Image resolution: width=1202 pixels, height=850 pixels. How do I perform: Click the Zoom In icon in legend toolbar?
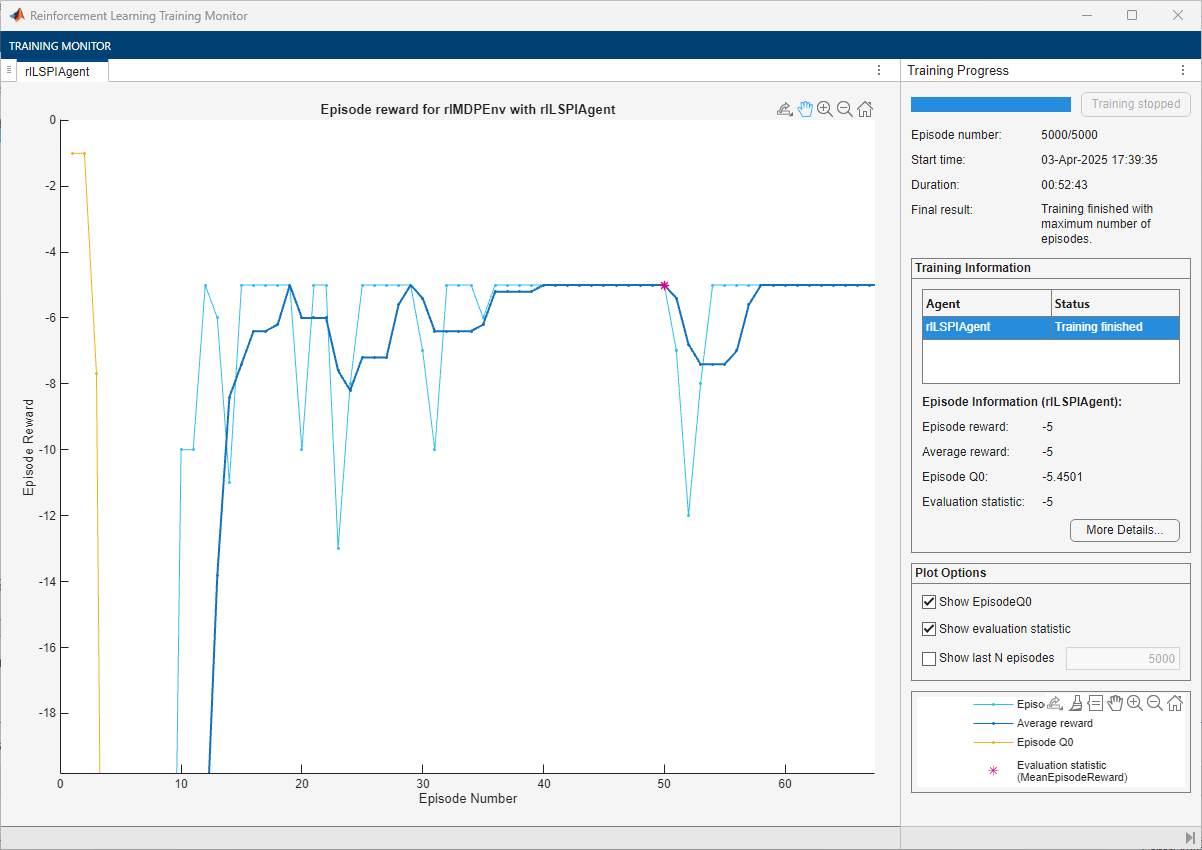[1135, 703]
